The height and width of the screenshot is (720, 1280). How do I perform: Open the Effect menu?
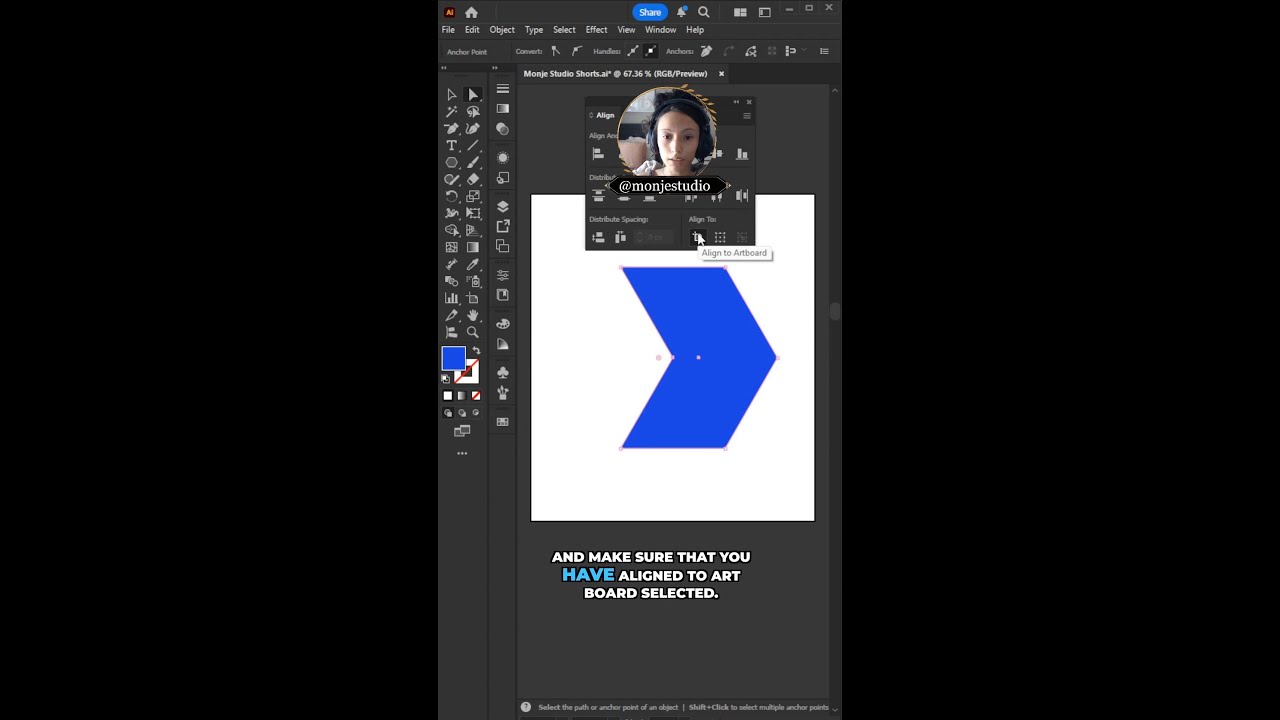596,30
